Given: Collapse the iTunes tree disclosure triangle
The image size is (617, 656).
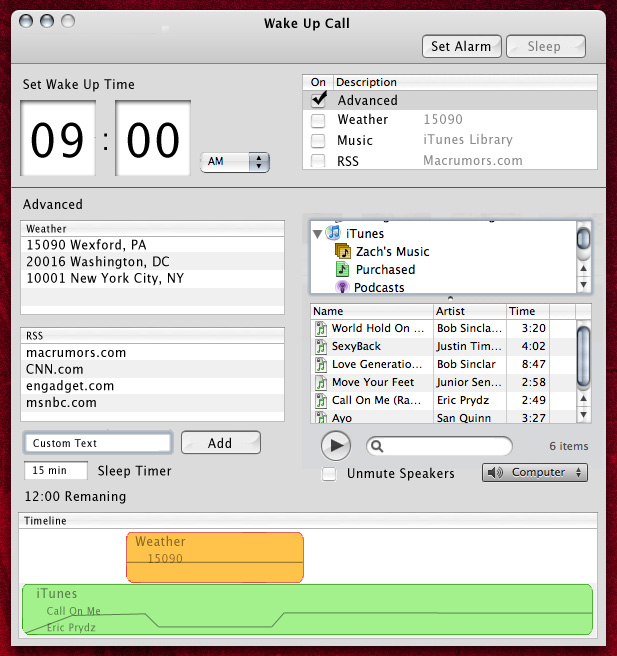Looking at the screenshot, I should [x=317, y=233].
